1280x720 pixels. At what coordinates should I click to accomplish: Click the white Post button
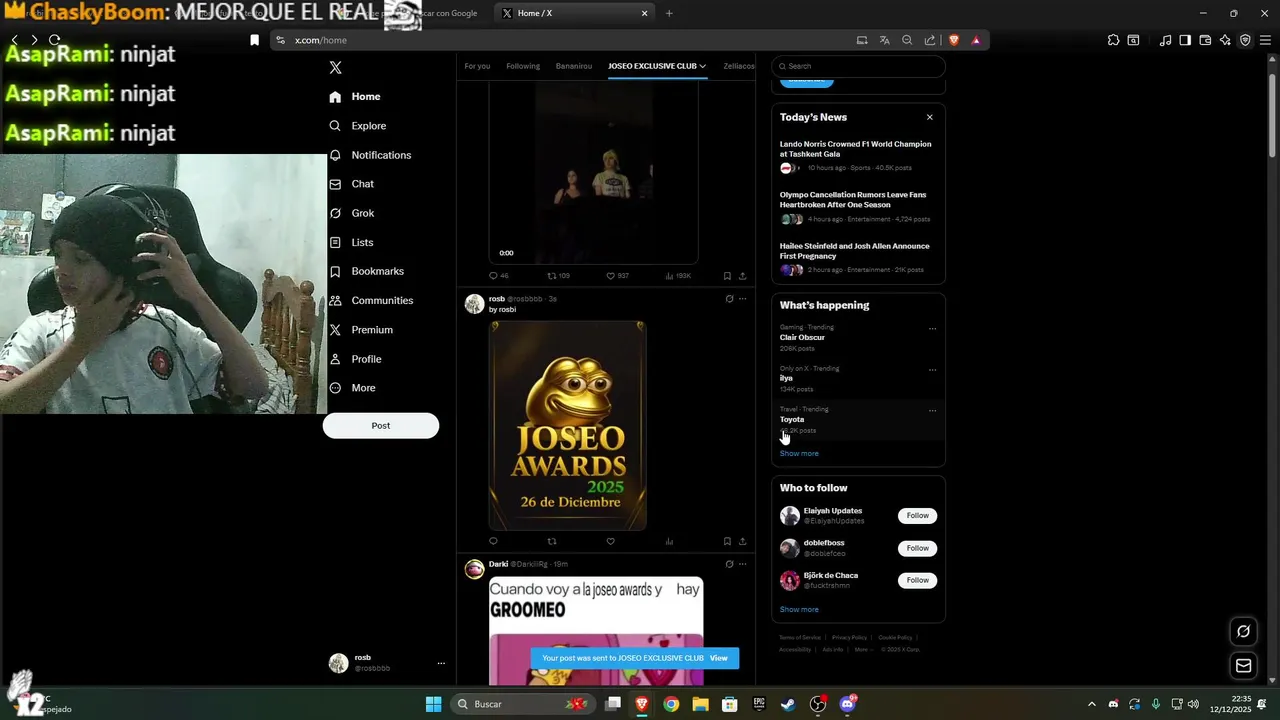coord(381,426)
